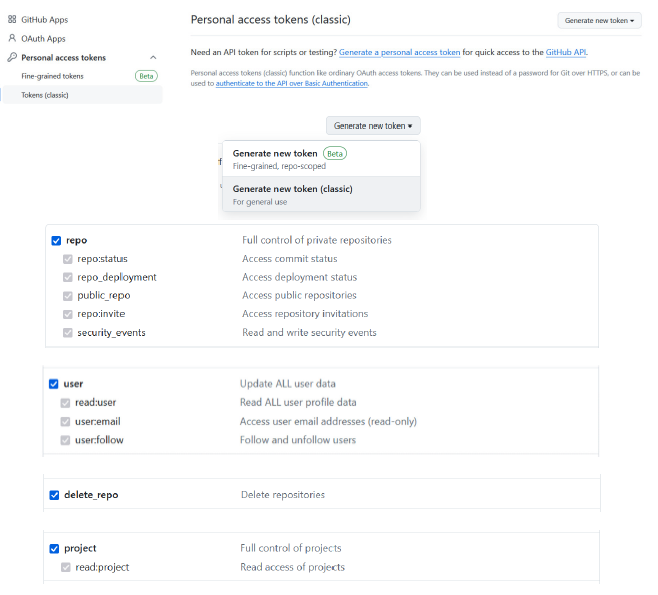Click the center Generate new token dropdown button

tap(373, 126)
